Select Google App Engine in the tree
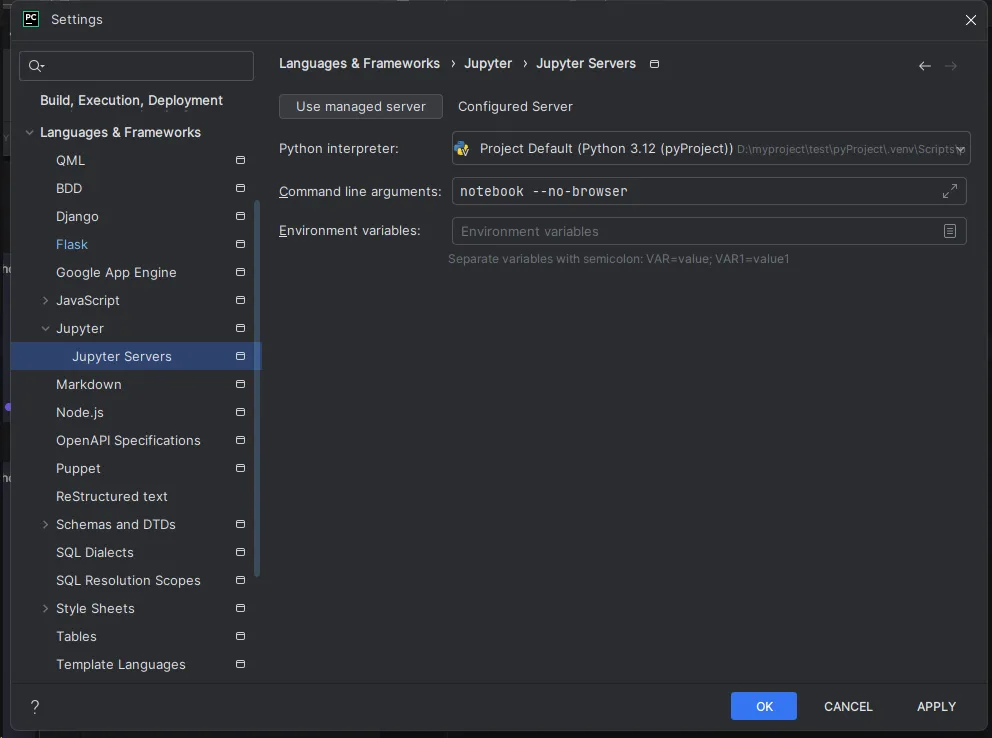 point(116,273)
